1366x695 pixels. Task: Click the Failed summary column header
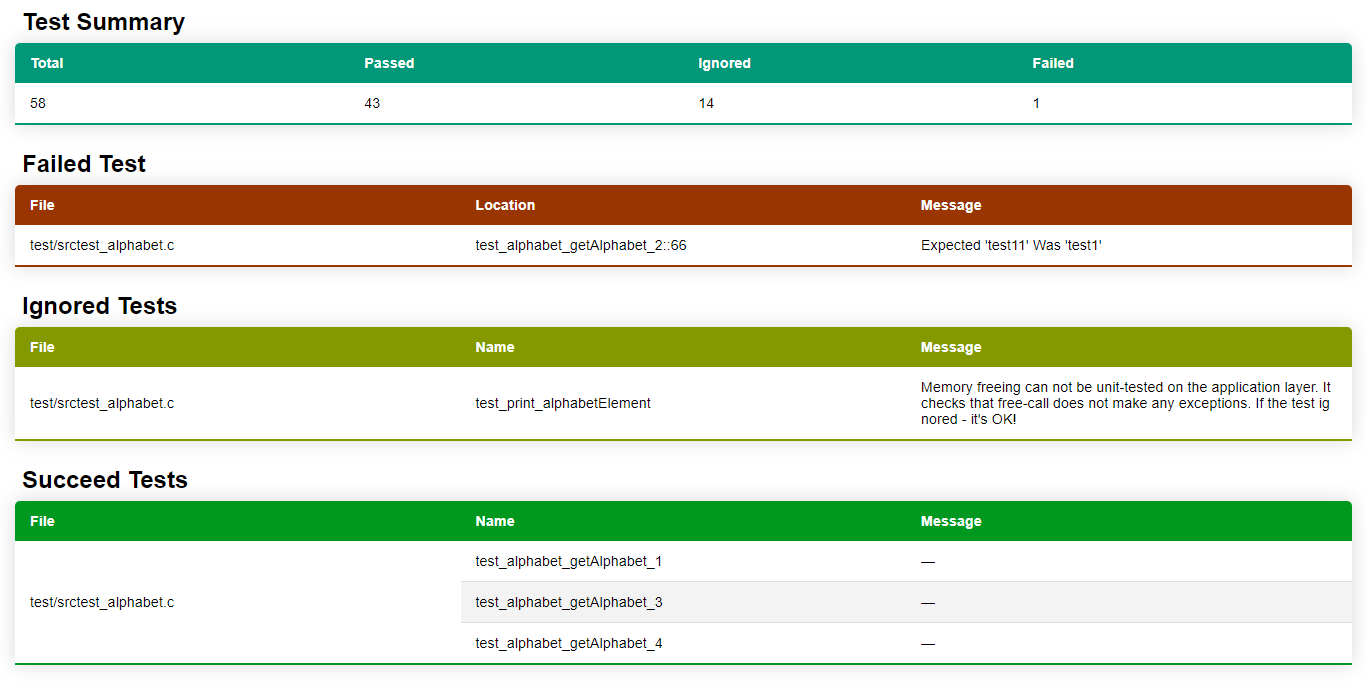coord(1053,63)
